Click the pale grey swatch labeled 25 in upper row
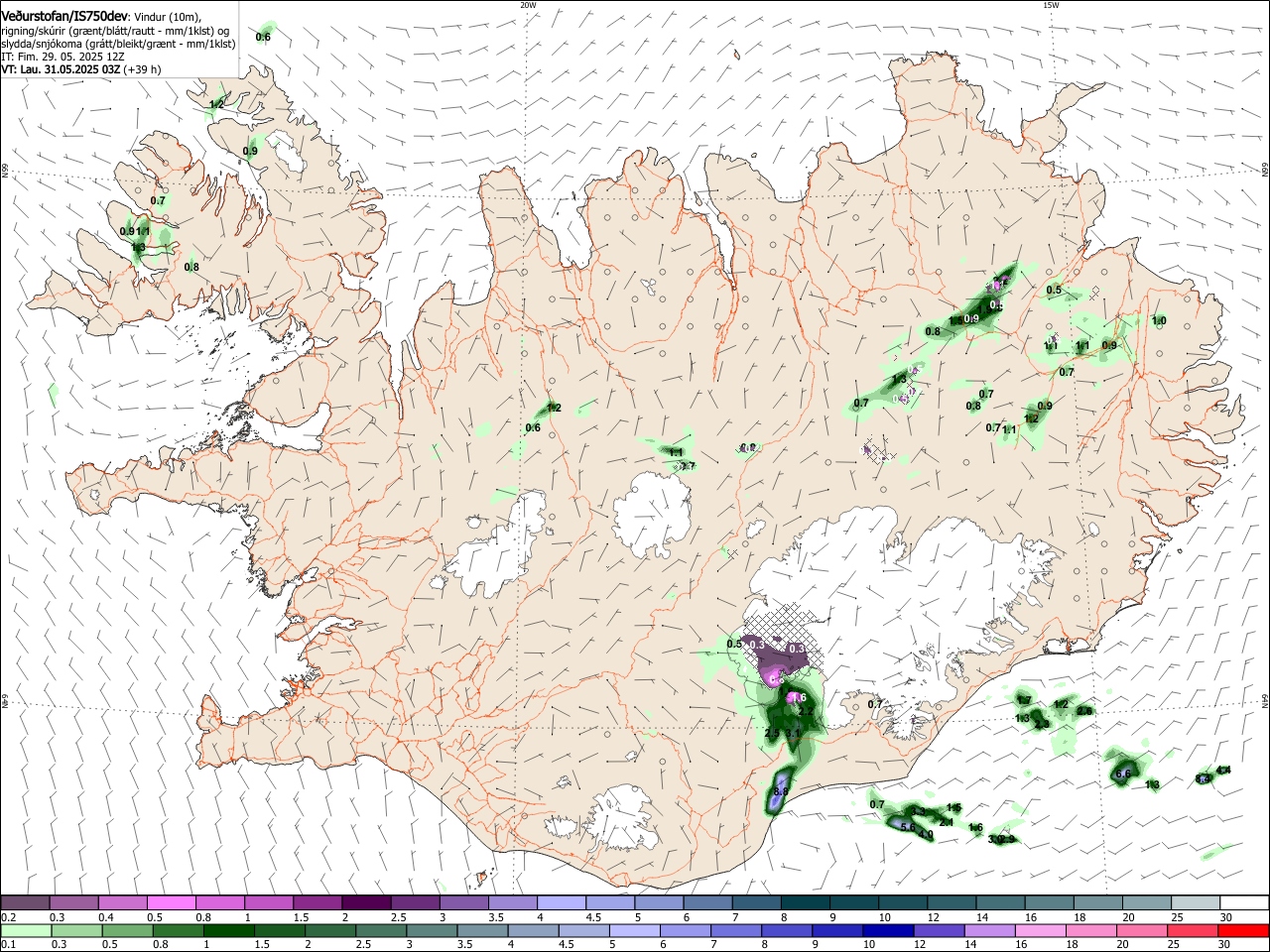This screenshot has height=952, width=1270. (x=1196, y=903)
